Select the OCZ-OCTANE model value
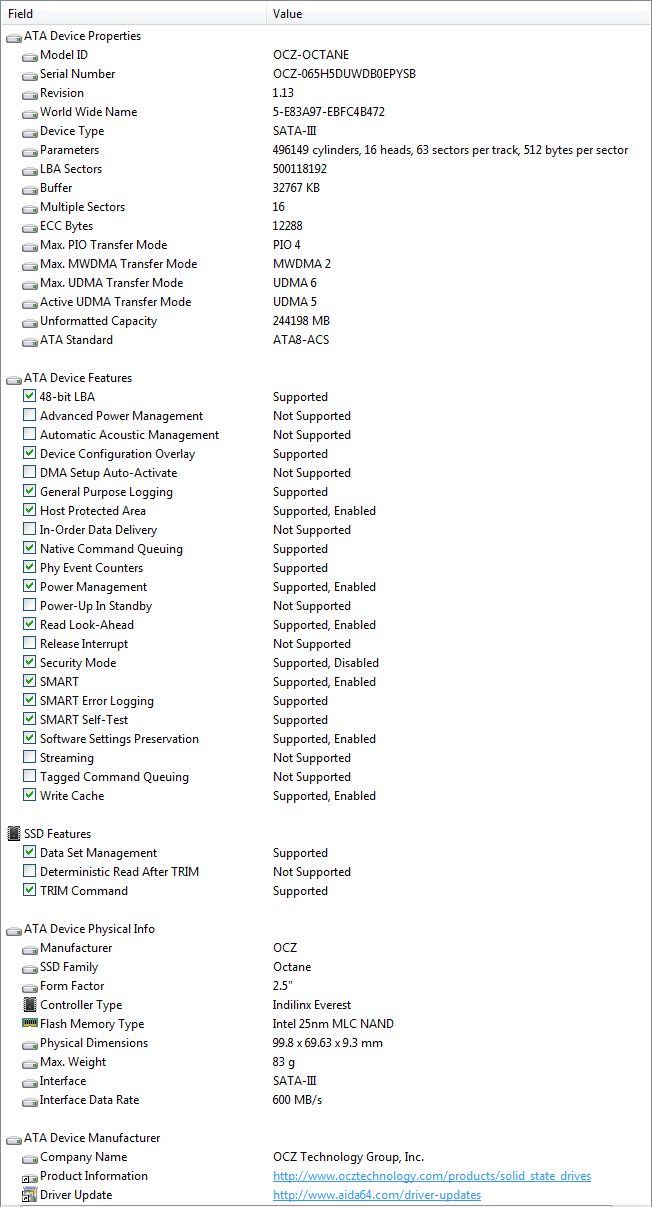This screenshot has width=652, height=1207. click(x=311, y=55)
